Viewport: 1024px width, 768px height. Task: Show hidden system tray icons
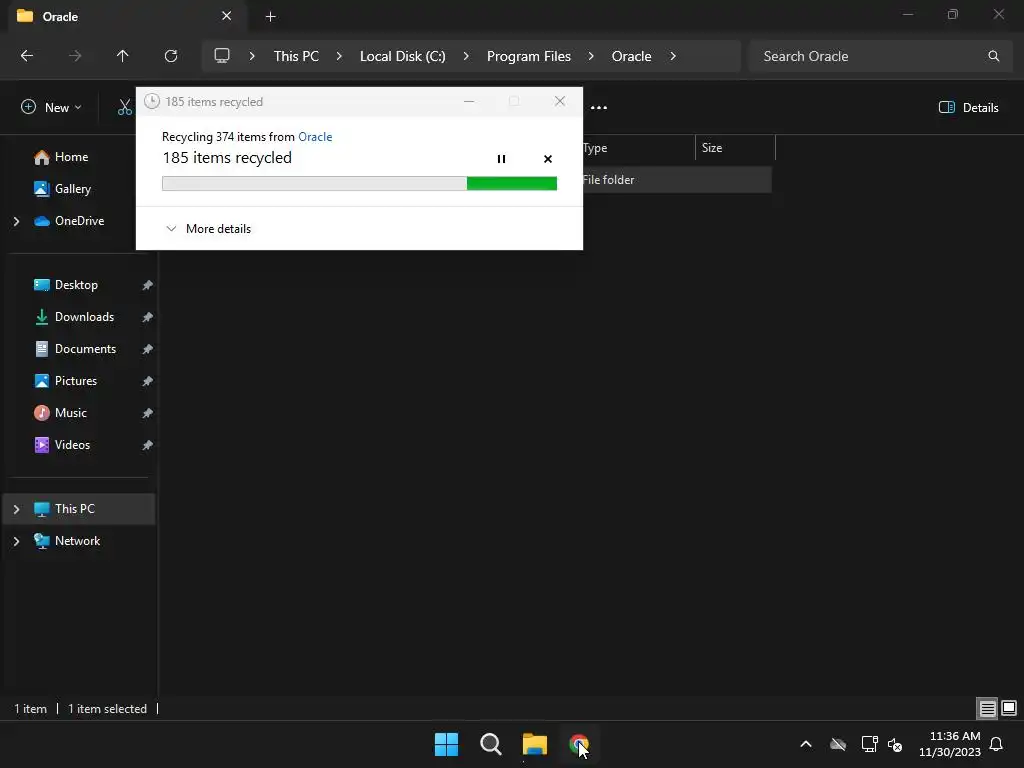[x=806, y=744]
